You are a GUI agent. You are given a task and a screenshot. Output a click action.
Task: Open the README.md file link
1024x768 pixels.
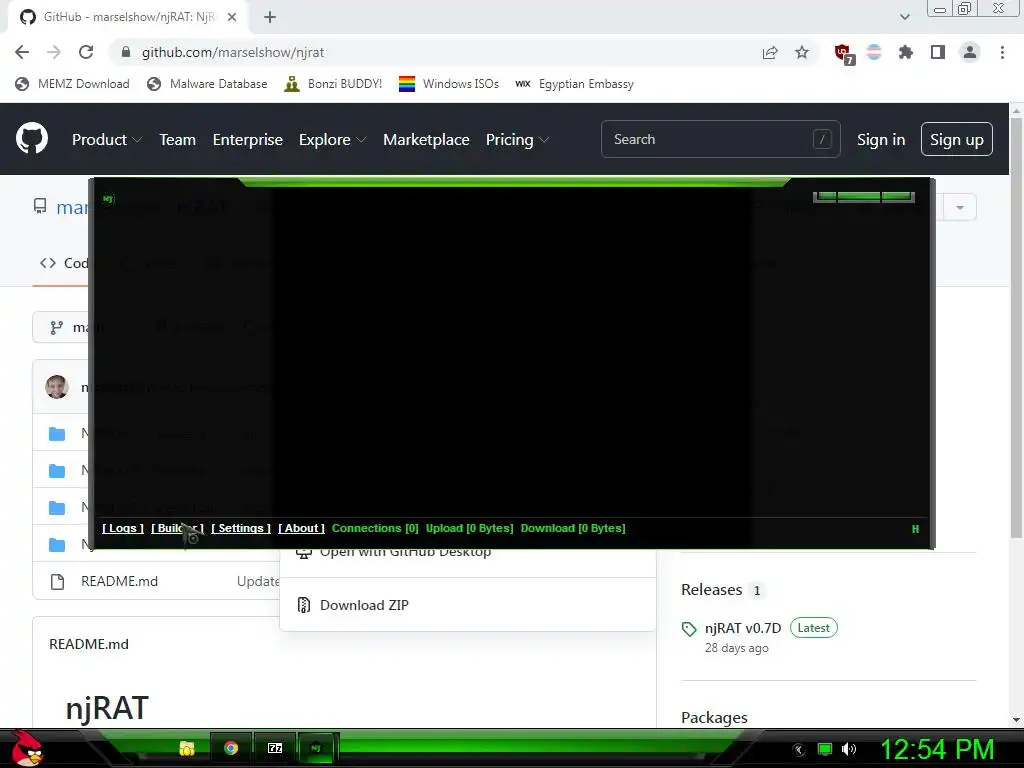click(x=120, y=581)
